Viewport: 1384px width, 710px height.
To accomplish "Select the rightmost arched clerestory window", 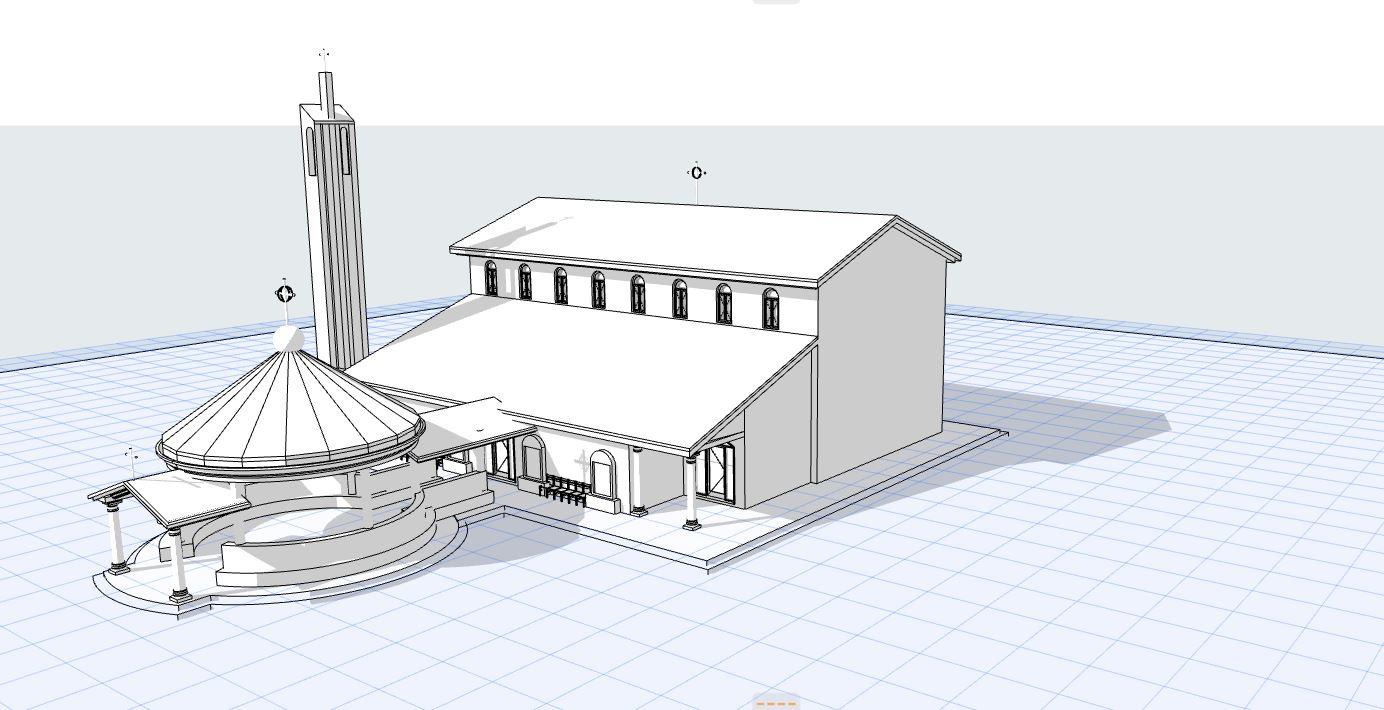I will click(x=771, y=309).
